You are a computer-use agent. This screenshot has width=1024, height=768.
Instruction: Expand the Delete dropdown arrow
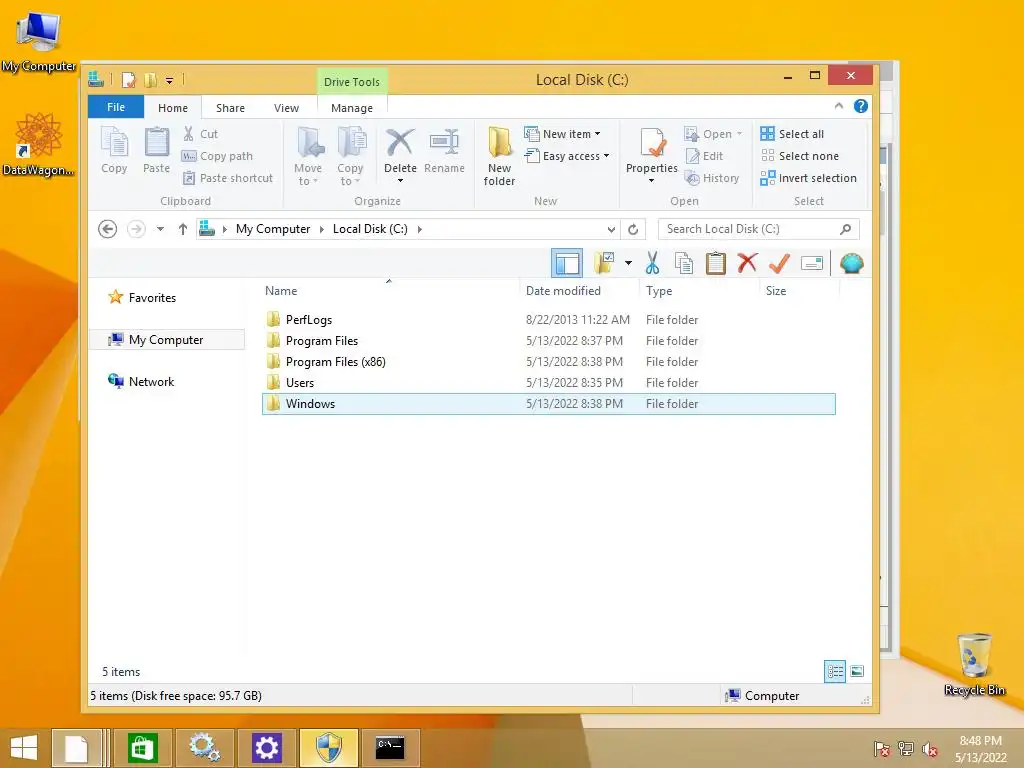click(x=400, y=181)
